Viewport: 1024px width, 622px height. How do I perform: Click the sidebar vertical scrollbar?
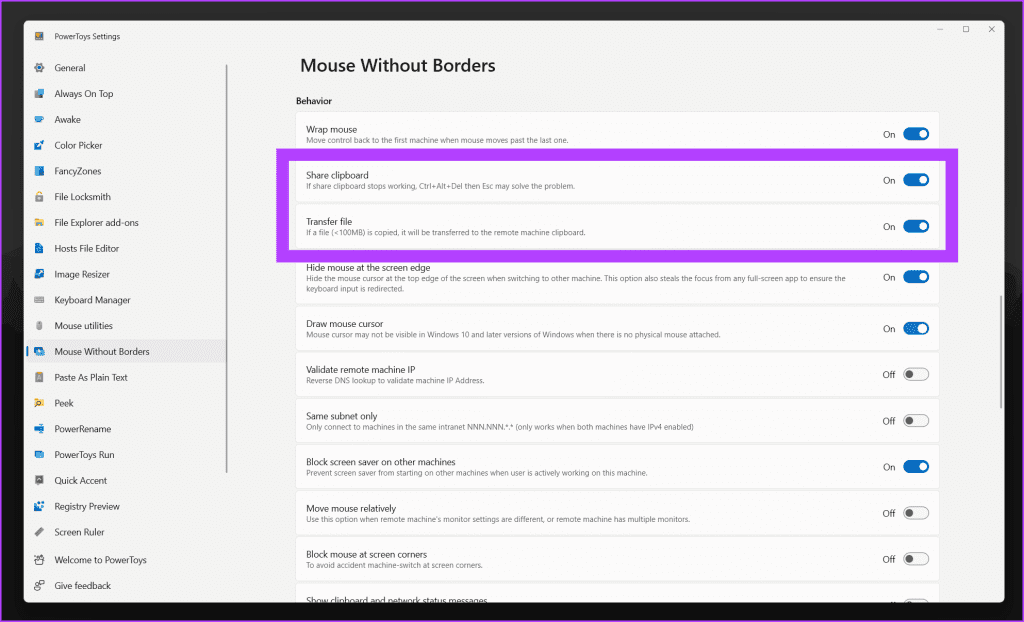(x=227, y=268)
